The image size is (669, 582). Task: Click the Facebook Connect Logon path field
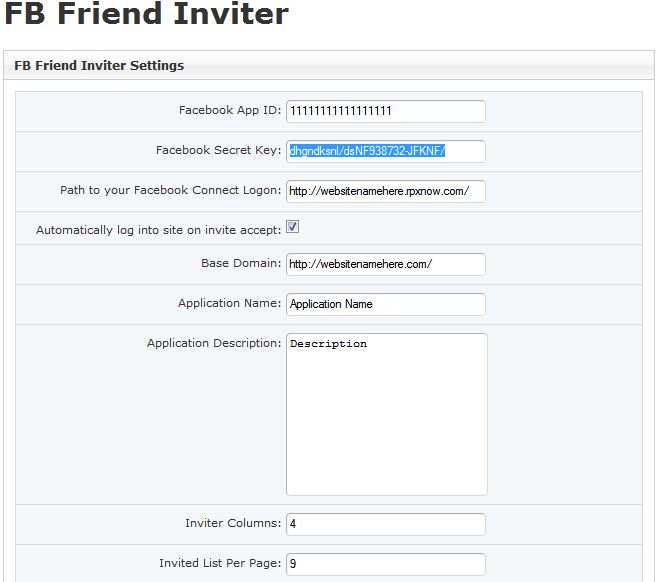tap(385, 191)
